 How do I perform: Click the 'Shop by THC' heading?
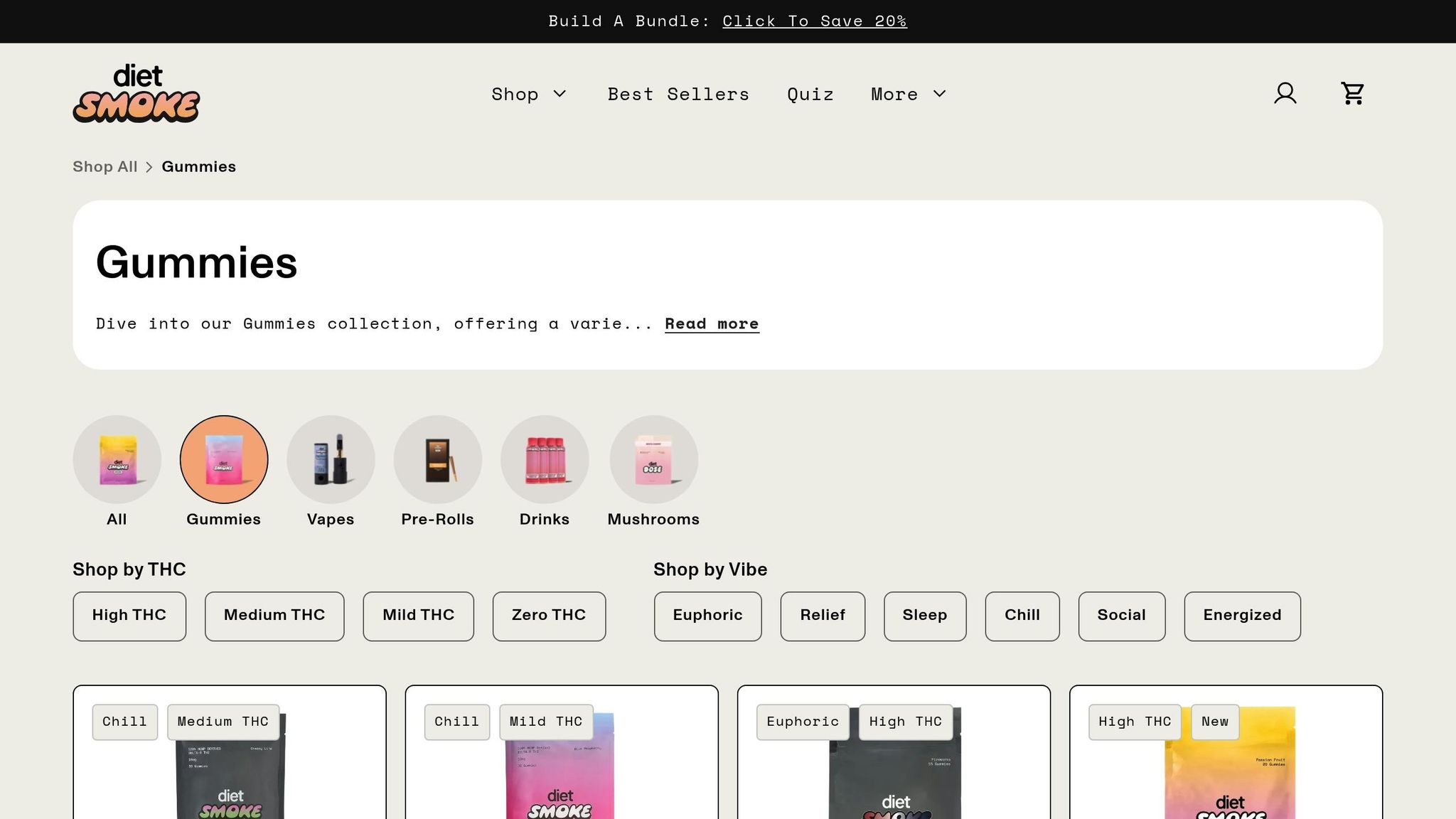[x=129, y=569]
